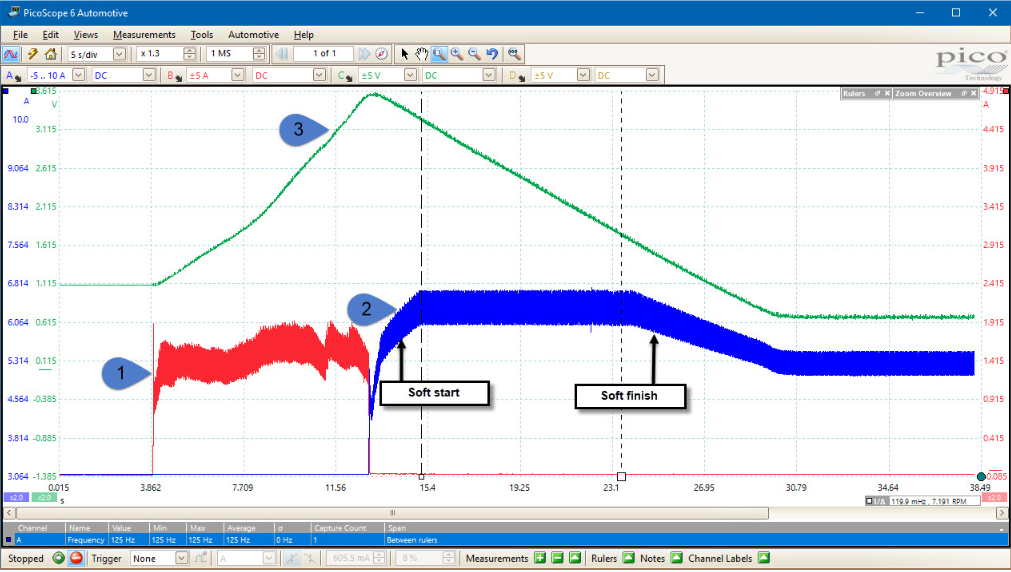This screenshot has width=1011, height=572.
Task: Open Channel D DC coupling dropdown
Action: [x=652, y=75]
